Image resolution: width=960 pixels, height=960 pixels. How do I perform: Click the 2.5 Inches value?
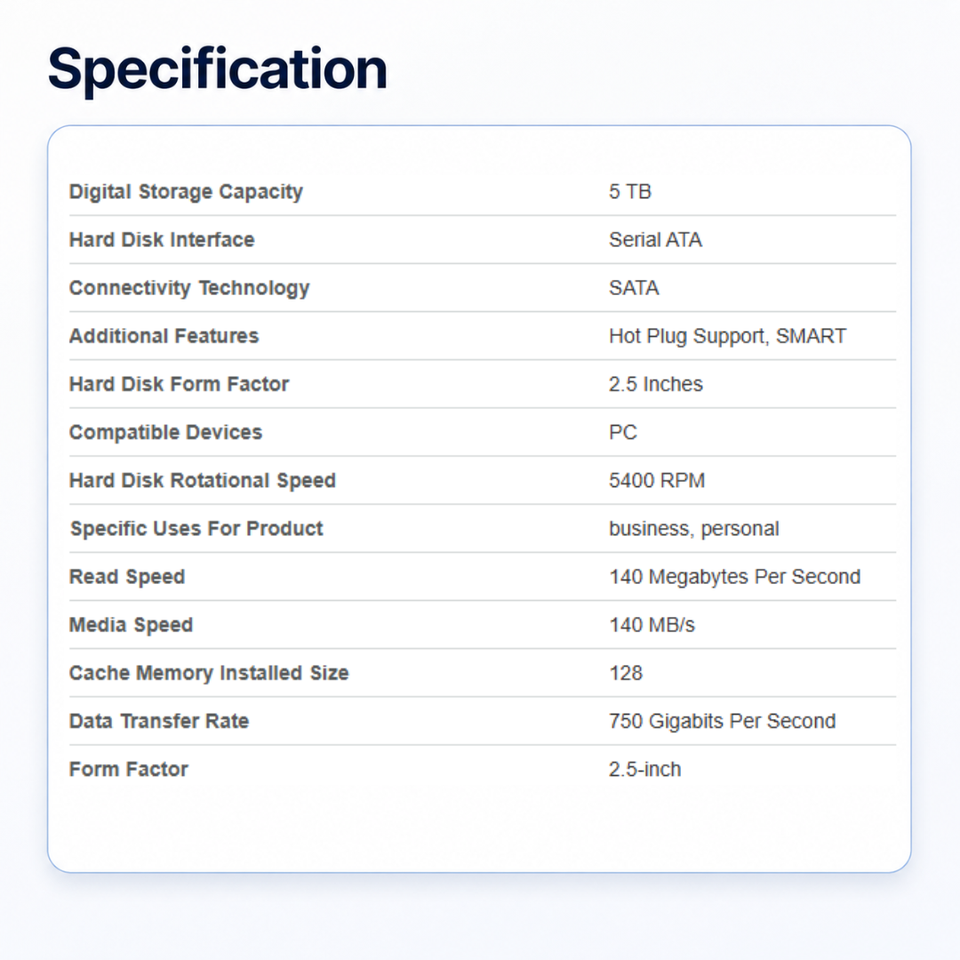[x=656, y=384]
